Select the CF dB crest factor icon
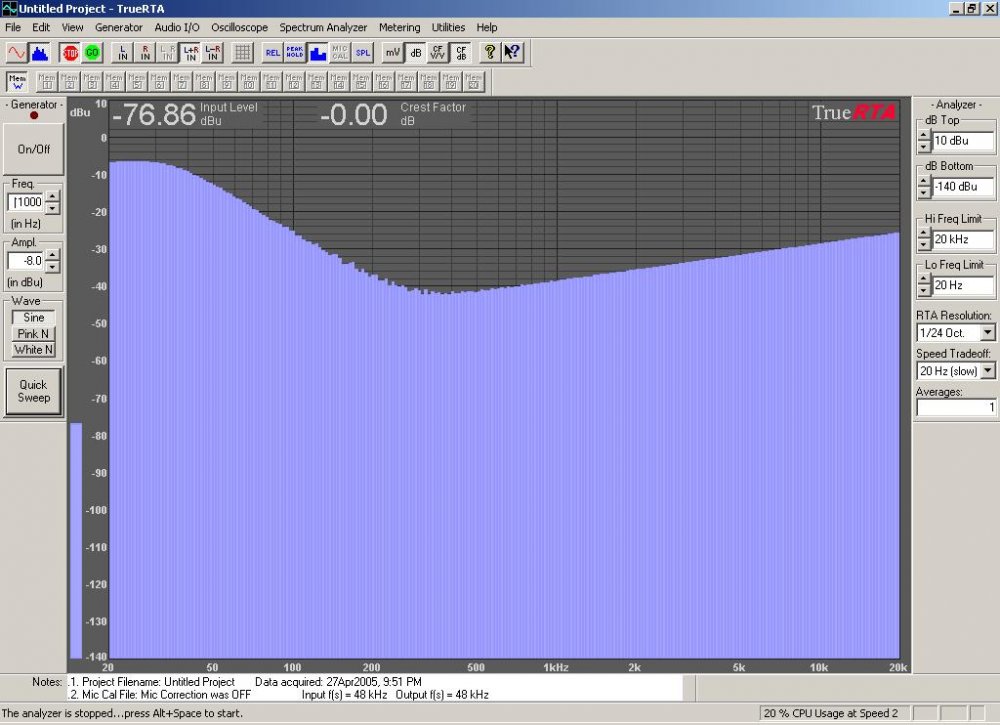 (x=461, y=52)
